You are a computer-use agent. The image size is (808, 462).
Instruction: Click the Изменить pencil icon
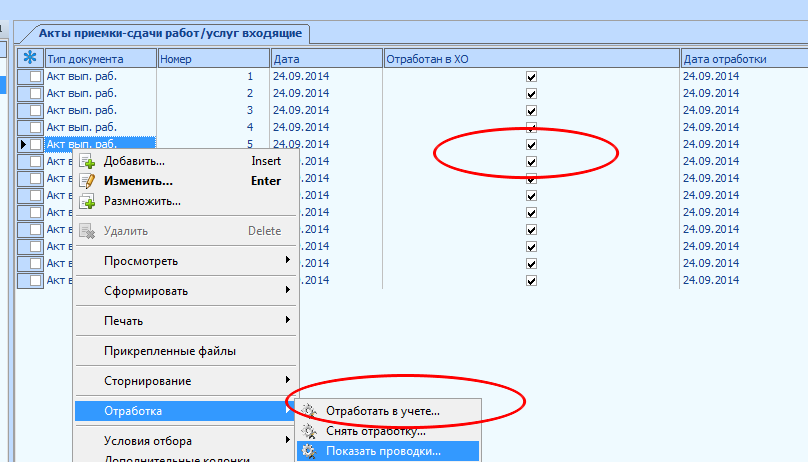tap(87, 181)
